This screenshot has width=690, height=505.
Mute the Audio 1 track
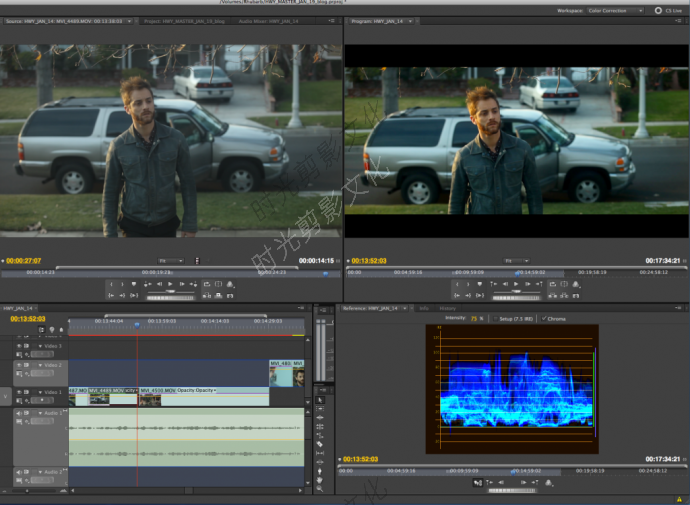[x=19, y=413]
